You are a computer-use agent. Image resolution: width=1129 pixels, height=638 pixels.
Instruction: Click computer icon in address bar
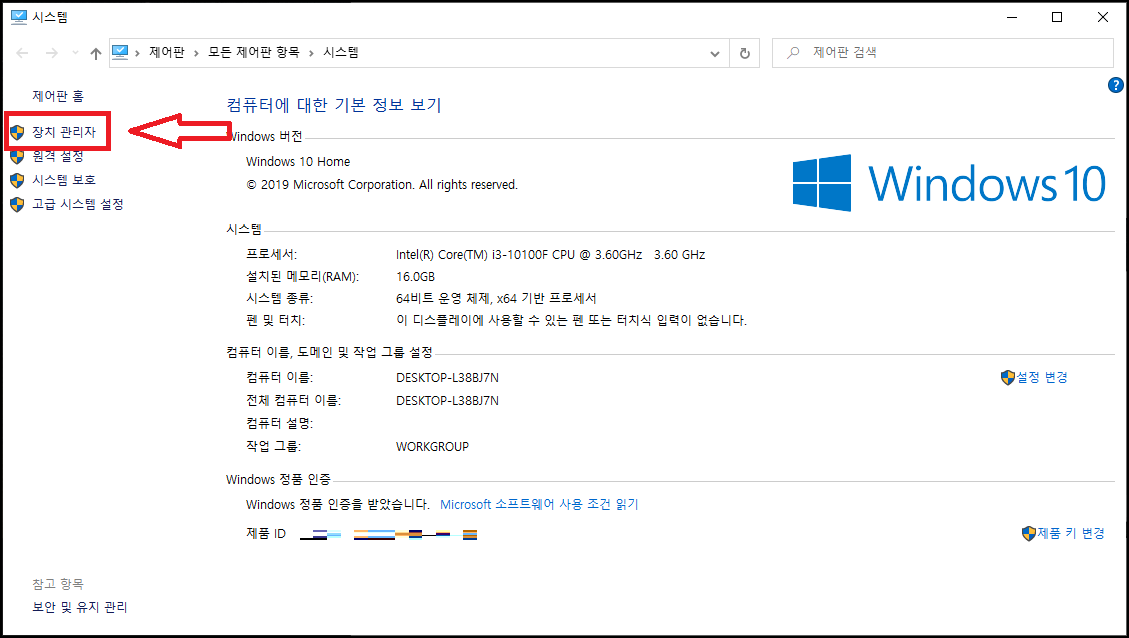(120, 52)
